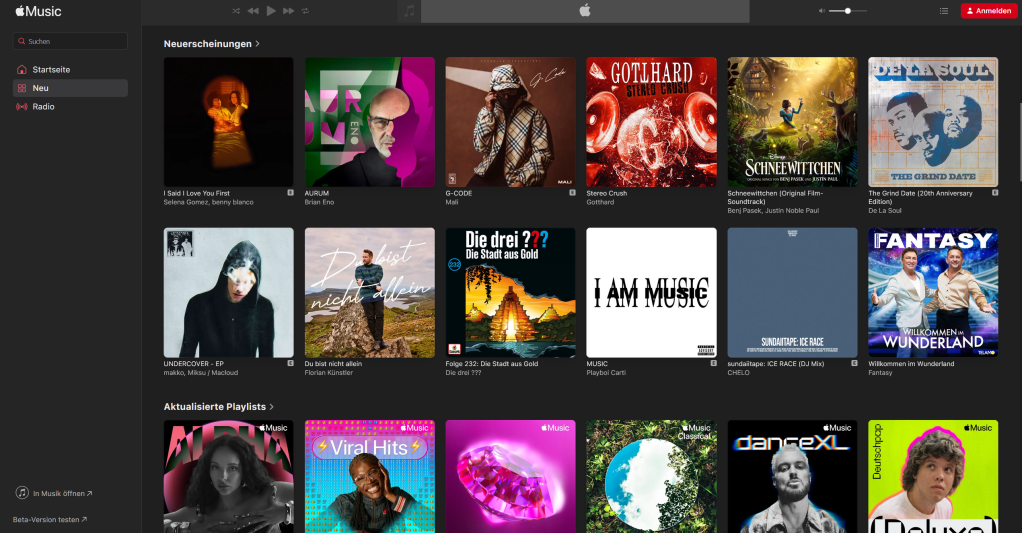Open the Apple Music Classical playlist cover
Screen dimensions: 1022x533
coord(651,476)
